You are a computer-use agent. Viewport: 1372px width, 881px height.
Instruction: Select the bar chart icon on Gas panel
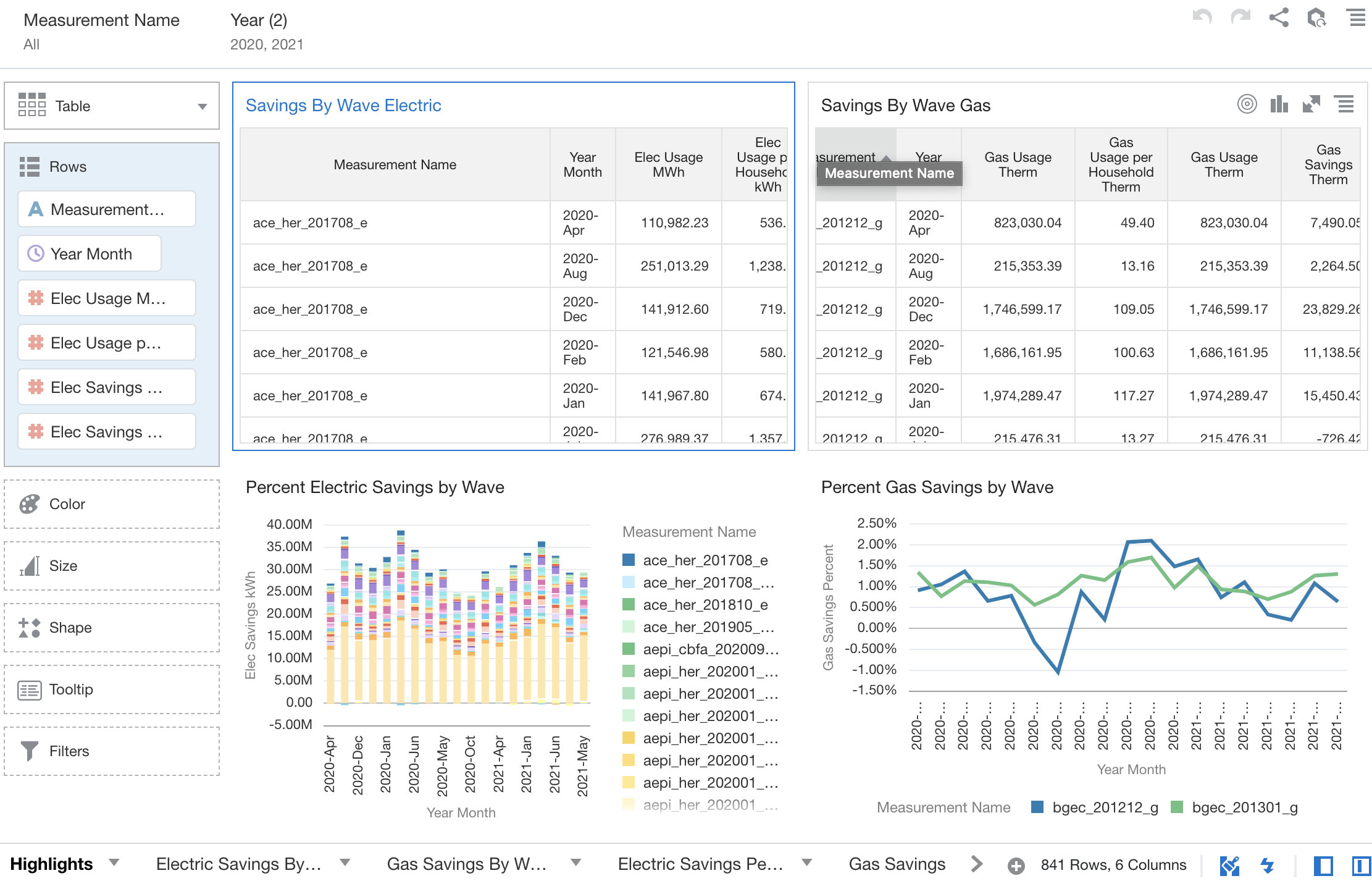coord(1279,105)
